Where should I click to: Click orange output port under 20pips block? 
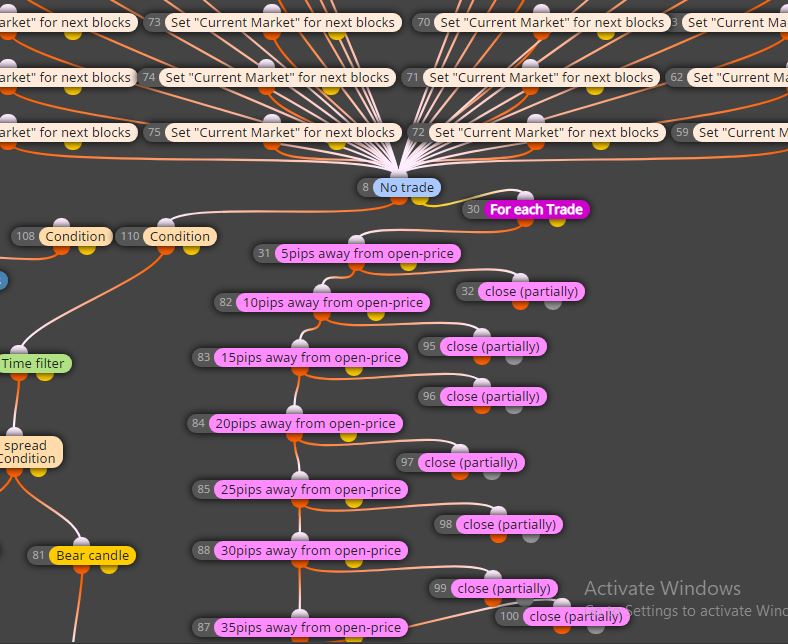click(294, 436)
